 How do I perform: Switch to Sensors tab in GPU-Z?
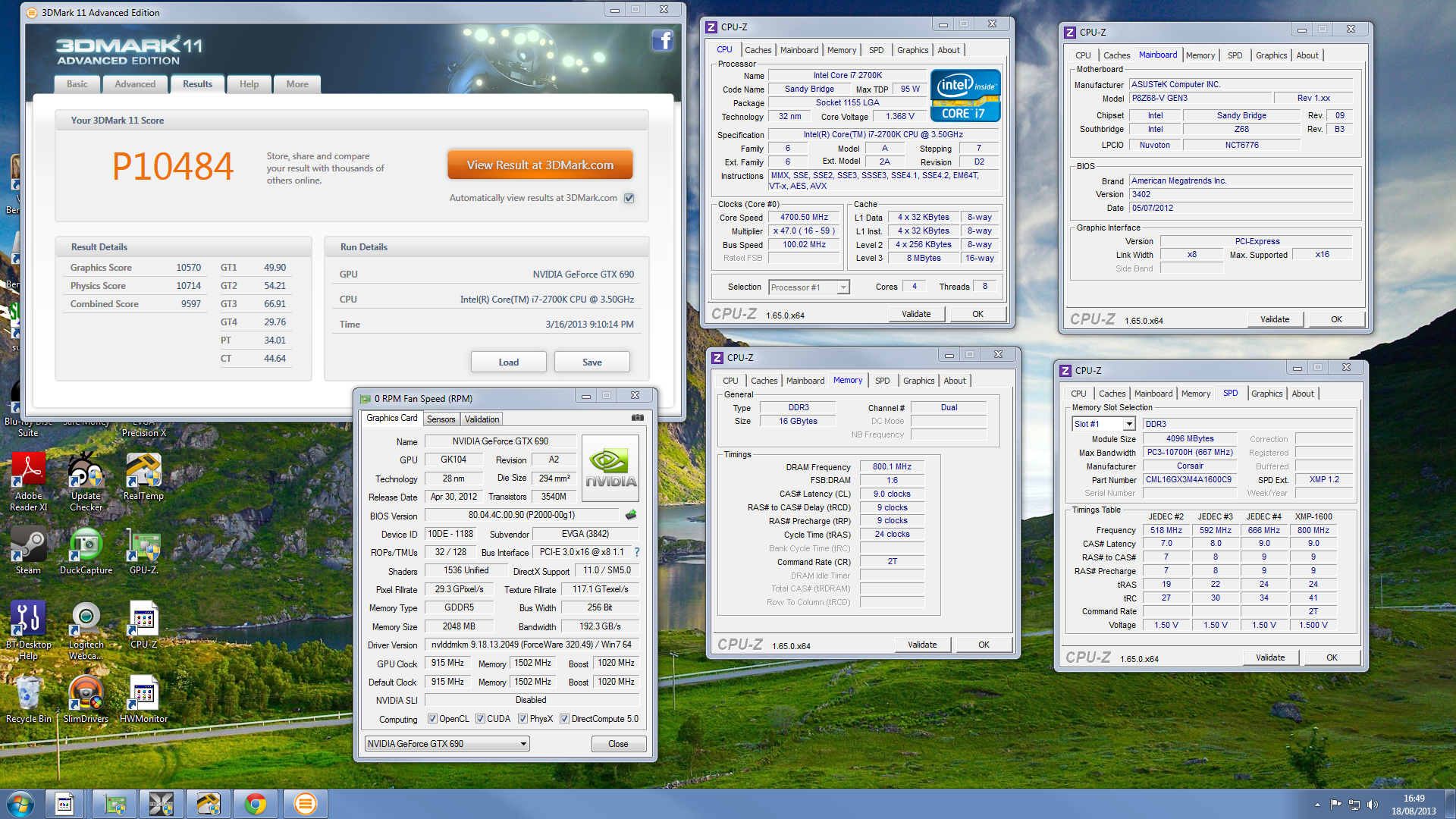[441, 419]
